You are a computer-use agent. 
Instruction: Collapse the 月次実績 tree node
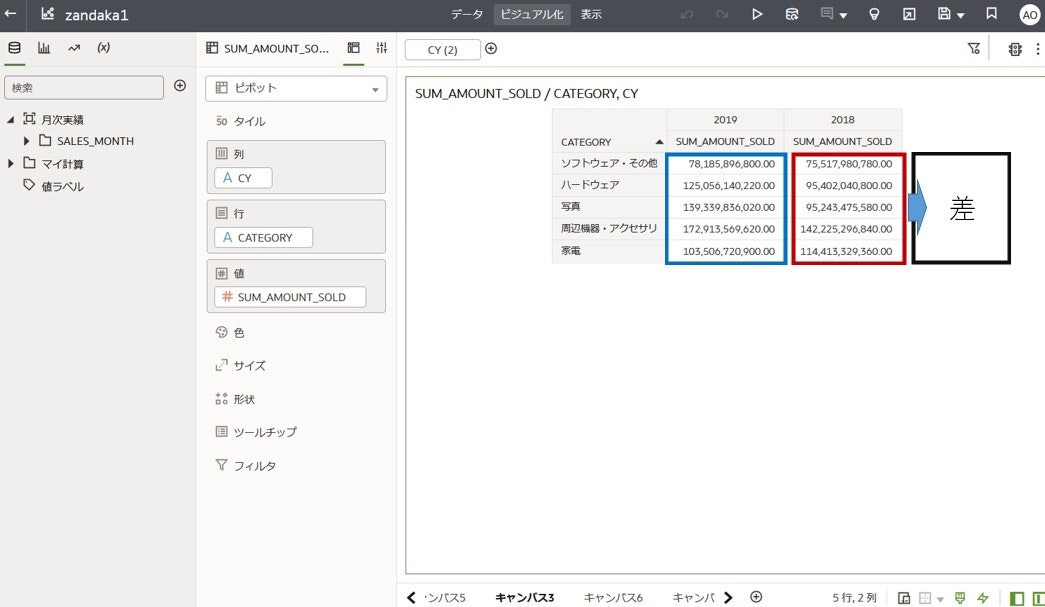11,120
